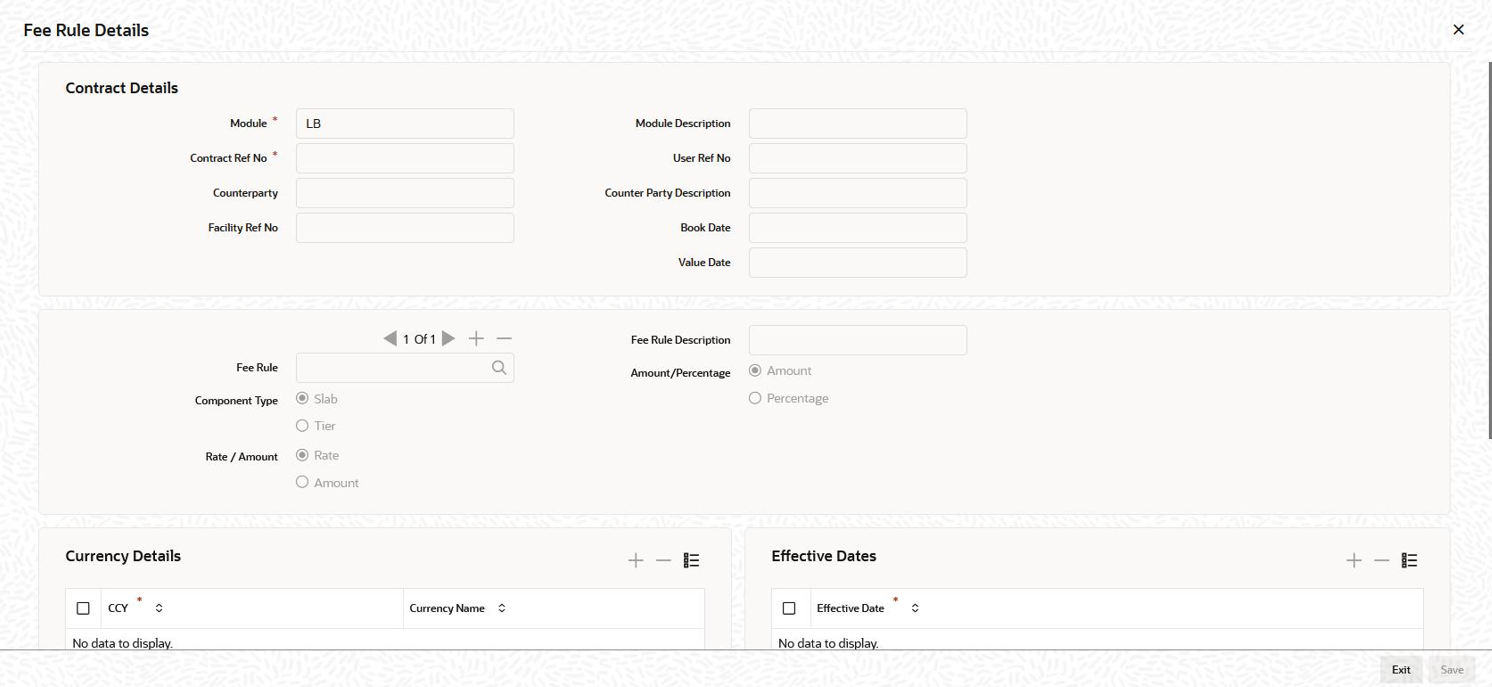Add row in Effective Dates
Viewport: 1492px width, 687px height.
pyautogui.click(x=1354, y=560)
